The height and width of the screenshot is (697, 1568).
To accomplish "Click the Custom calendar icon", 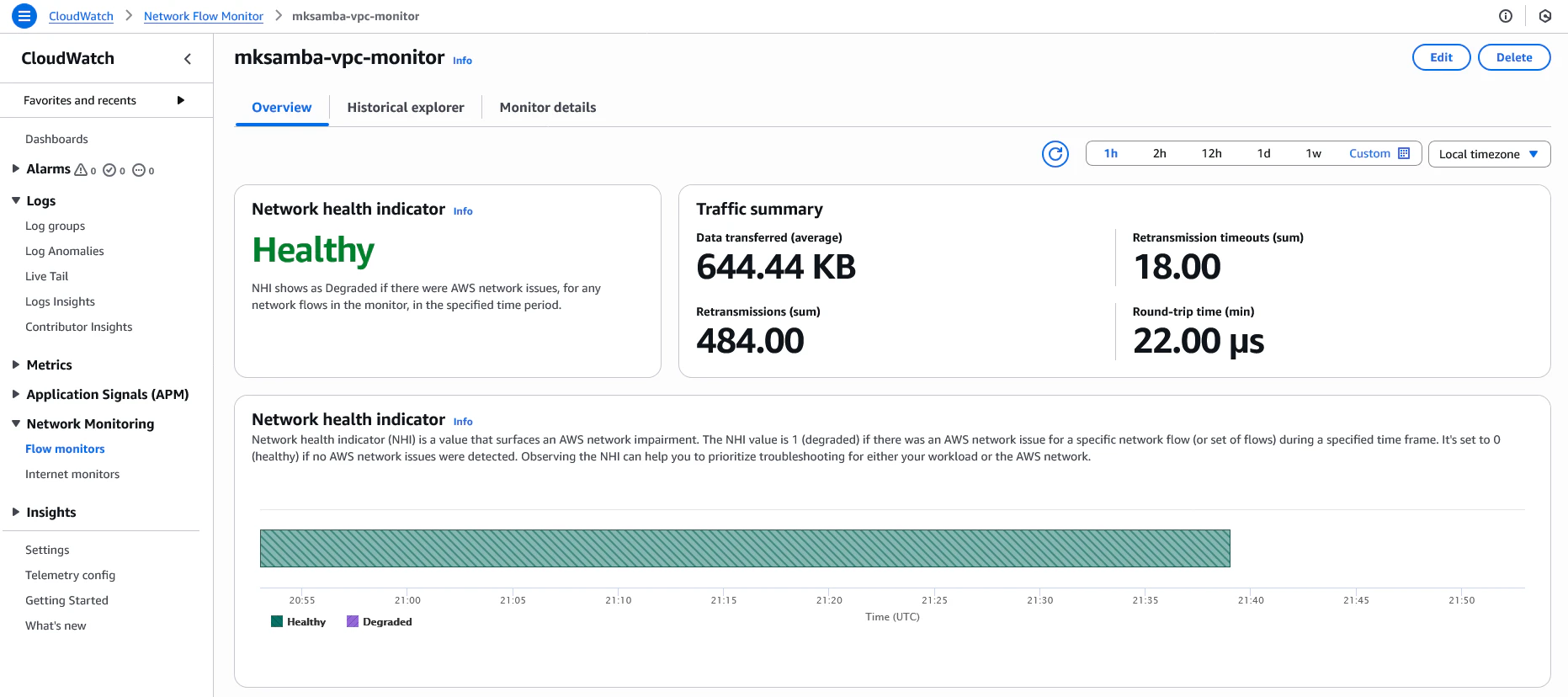I will (x=1404, y=153).
